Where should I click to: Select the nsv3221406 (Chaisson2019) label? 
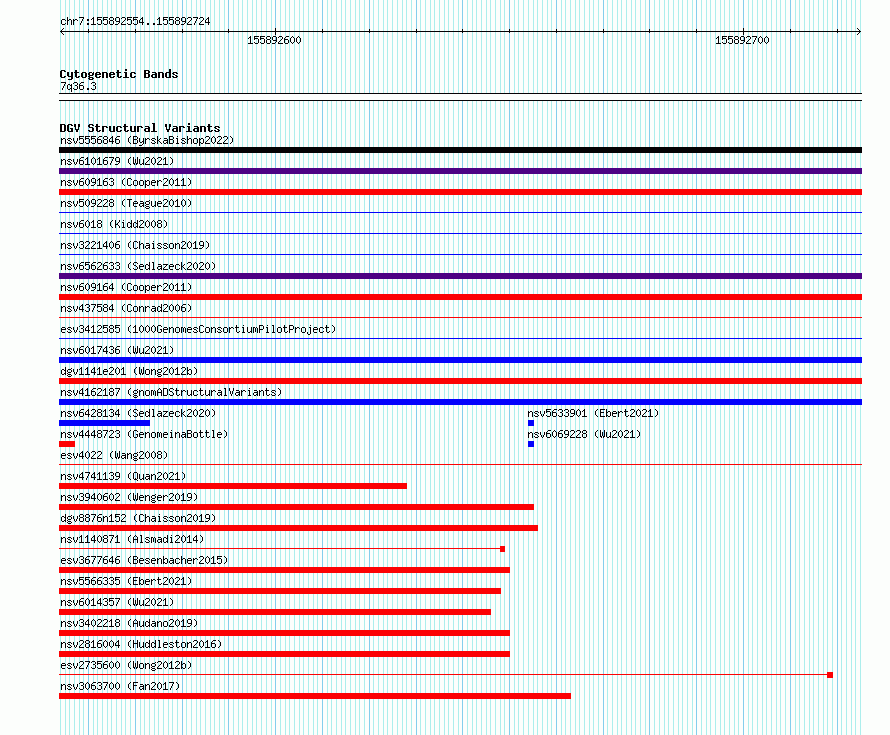coord(135,245)
